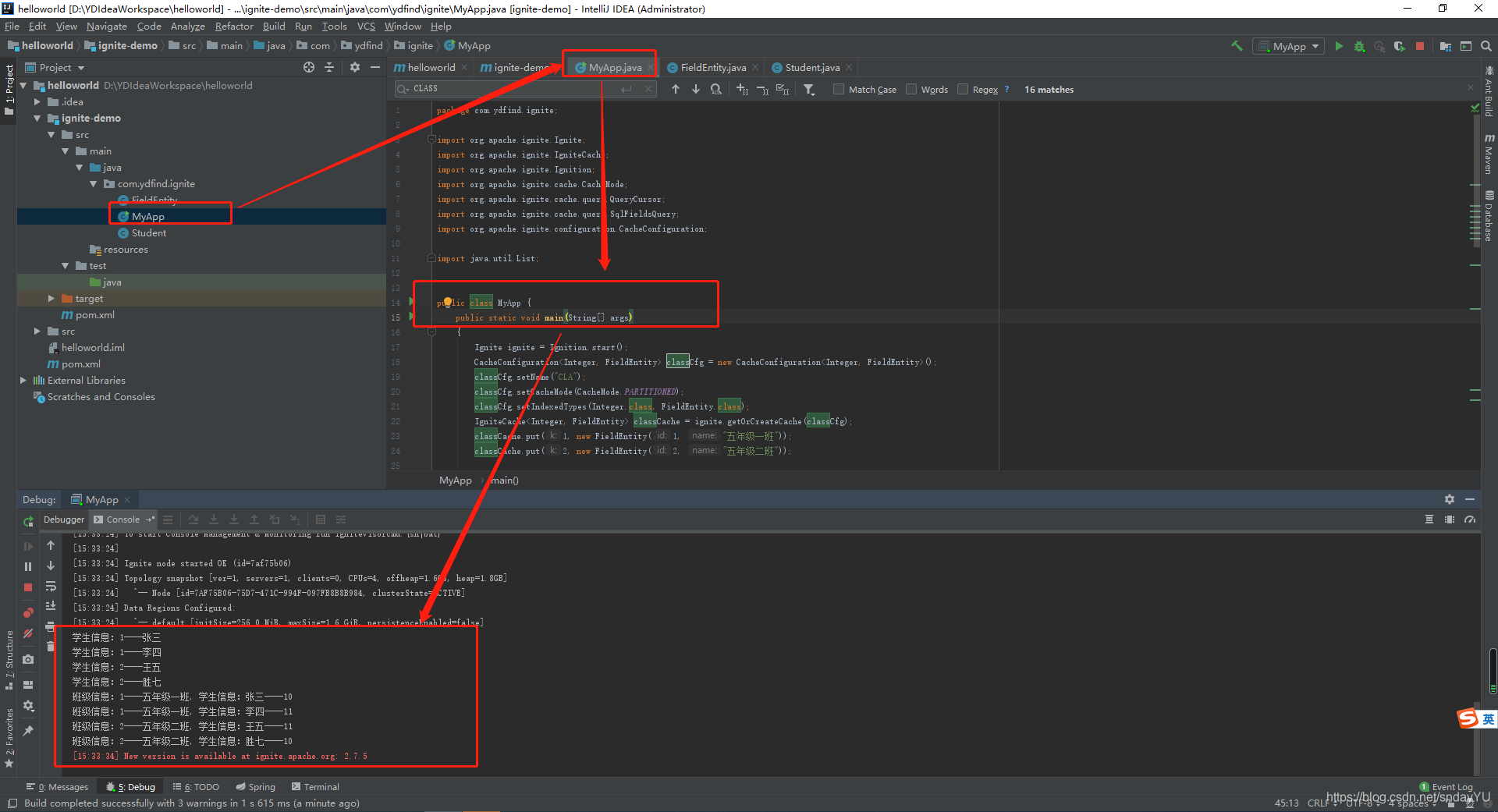The height and width of the screenshot is (812, 1498).
Task: Click the Build Project hammer icon
Action: (1237, 46)
